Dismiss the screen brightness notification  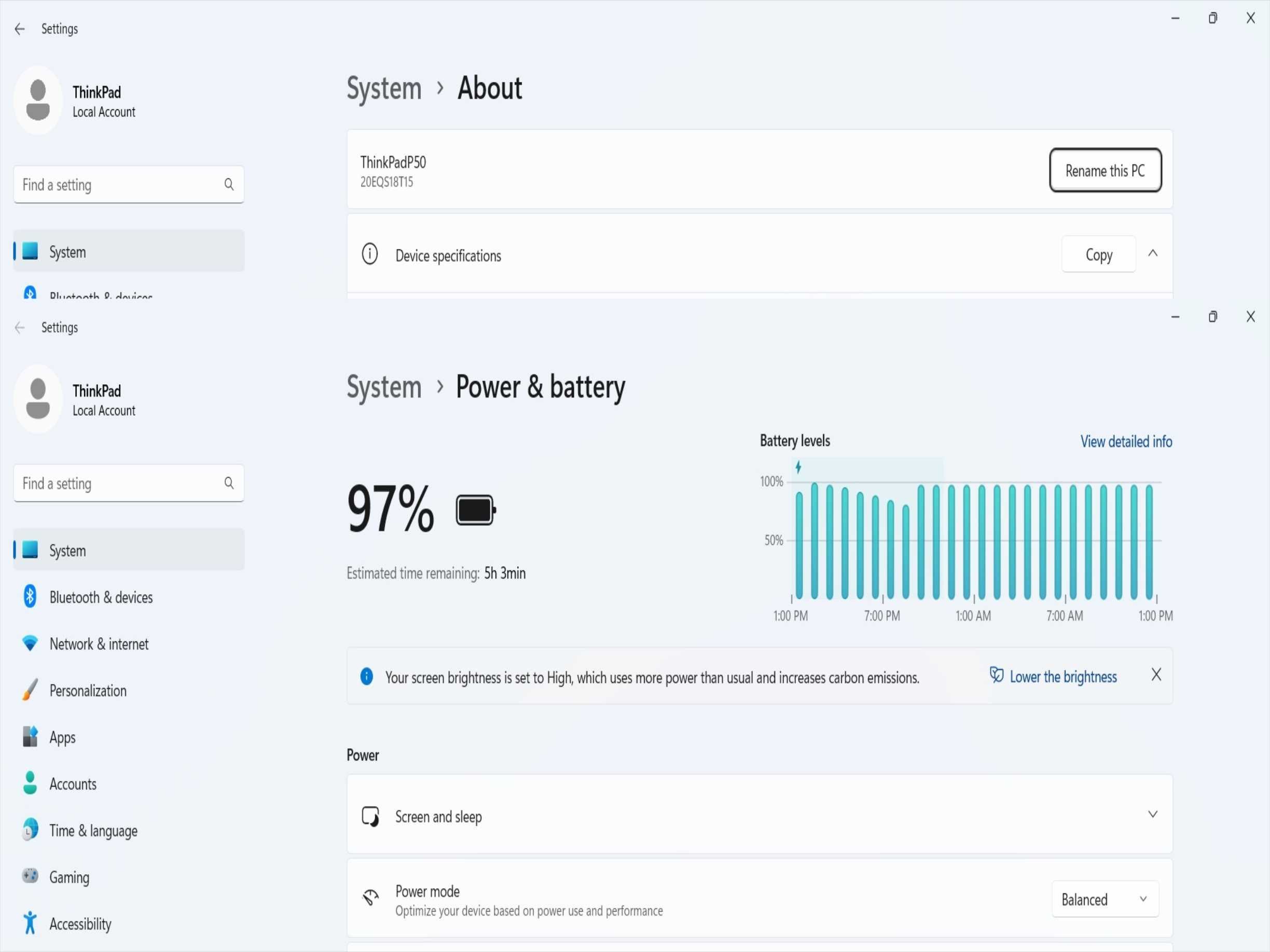tap(1156, 675)
